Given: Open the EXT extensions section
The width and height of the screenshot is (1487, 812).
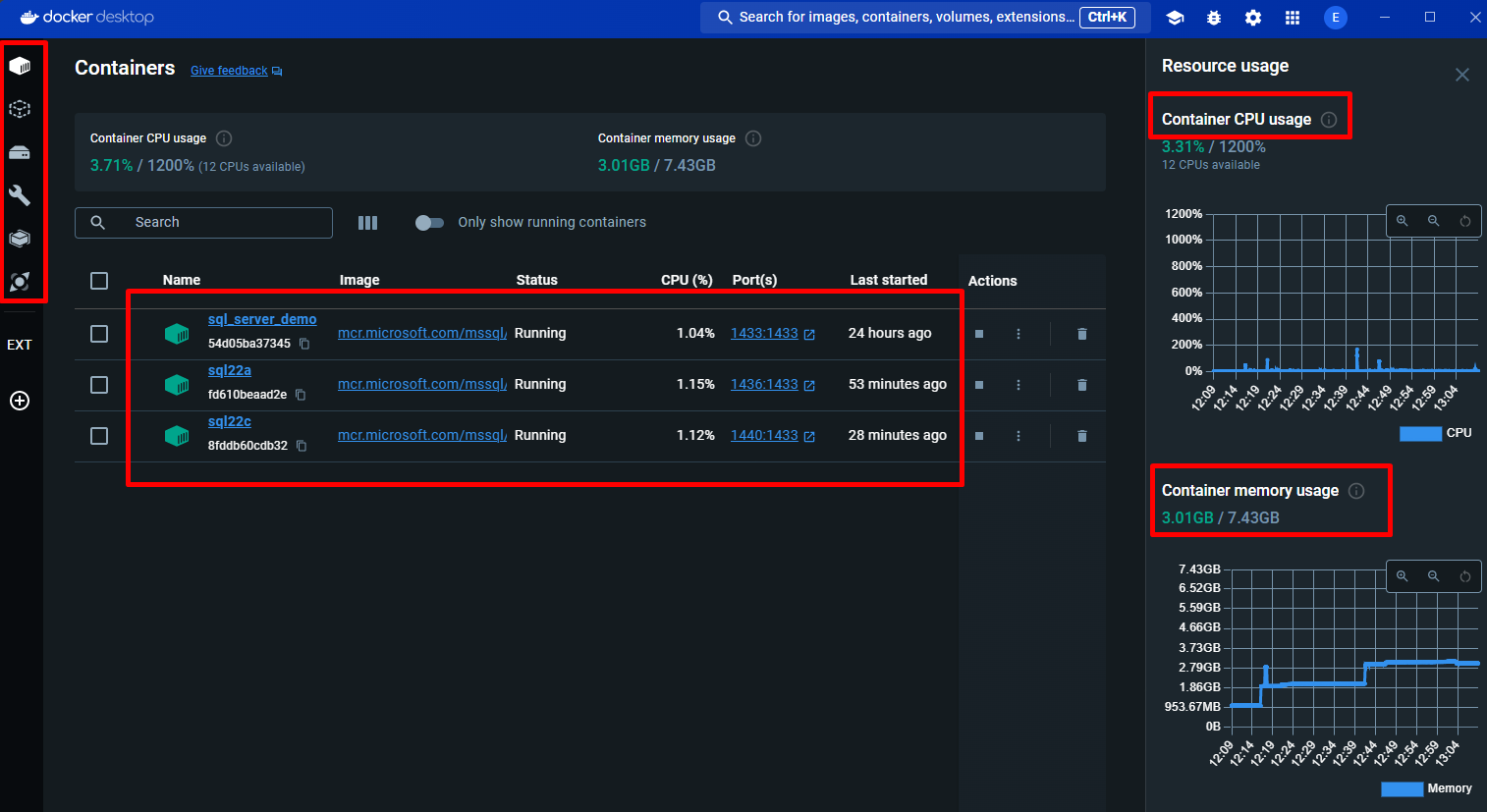Looking at the screenshot, I should pos(20,345).
